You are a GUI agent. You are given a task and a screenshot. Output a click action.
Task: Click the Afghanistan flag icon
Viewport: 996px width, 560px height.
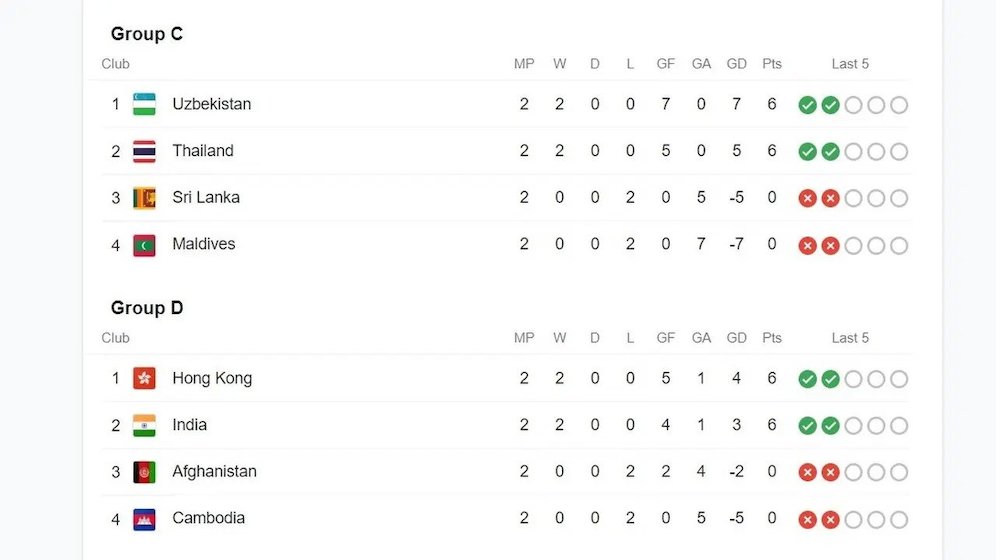click(x=144, y=472)
